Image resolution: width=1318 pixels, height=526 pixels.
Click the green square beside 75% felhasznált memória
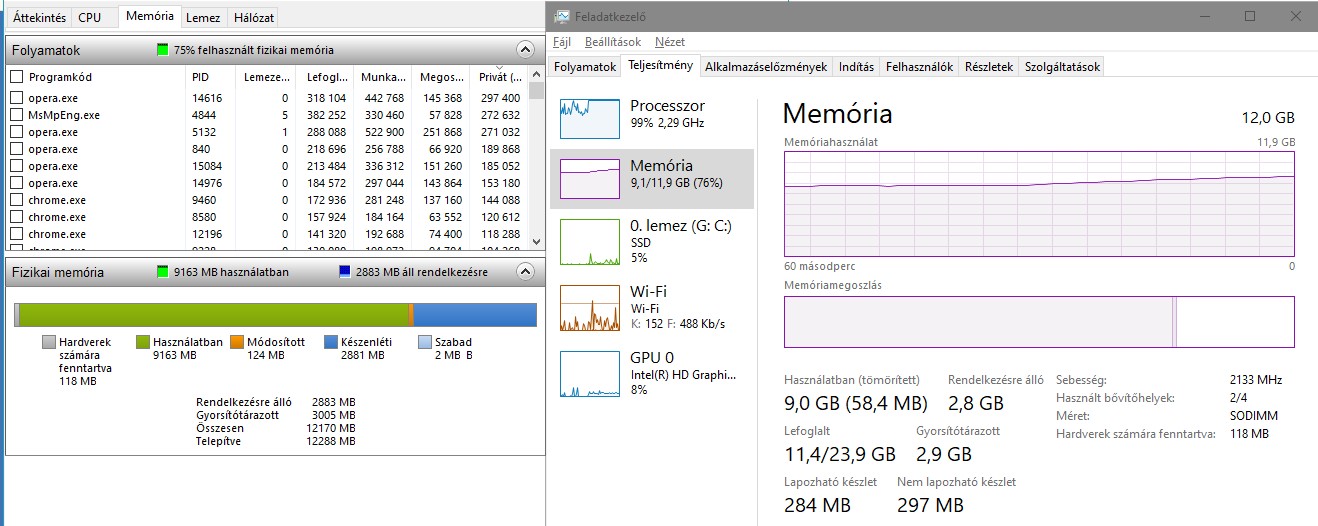163,49
